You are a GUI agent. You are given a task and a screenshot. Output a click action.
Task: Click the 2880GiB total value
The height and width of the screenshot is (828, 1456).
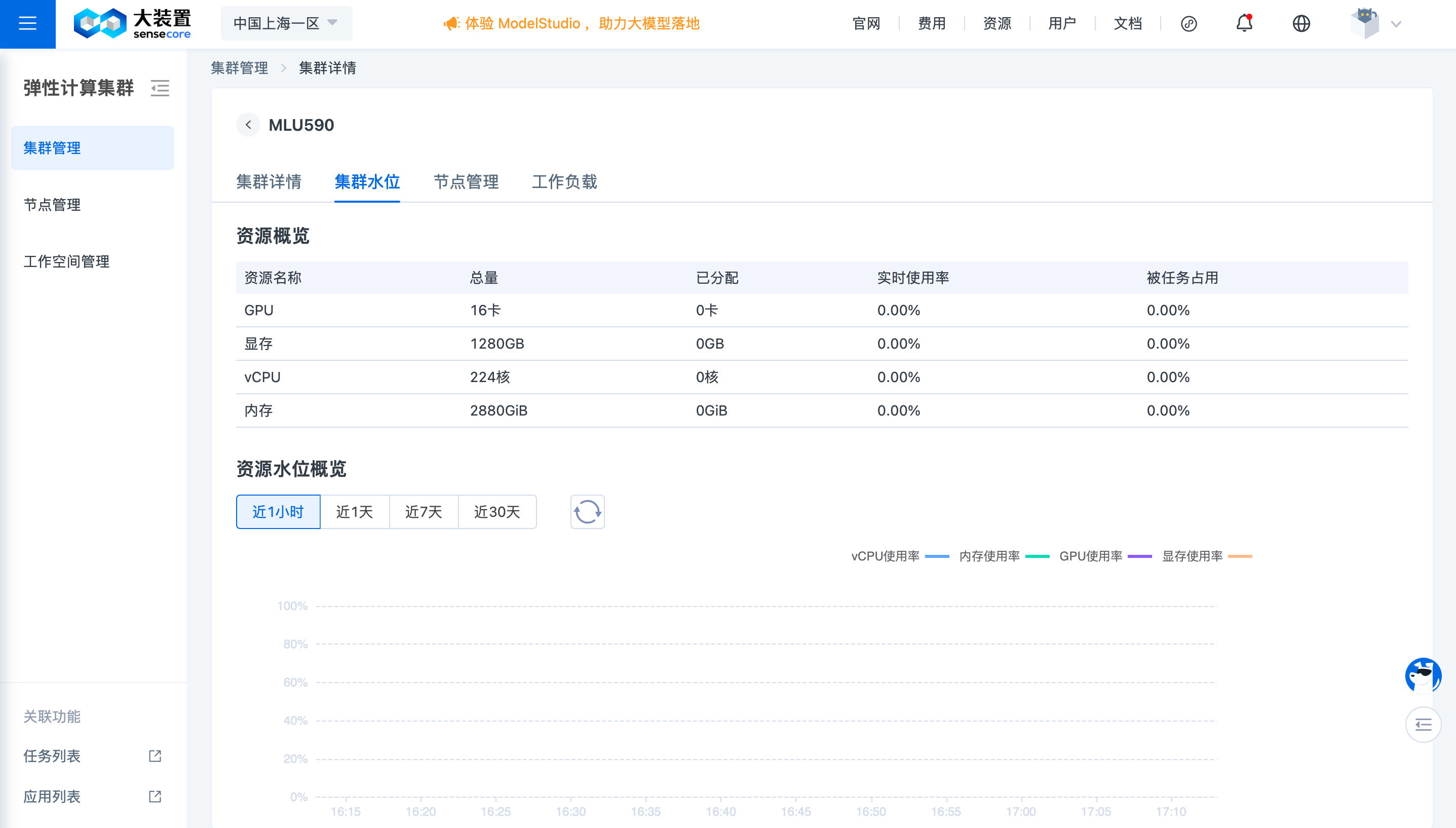click(x=499, y=410)
